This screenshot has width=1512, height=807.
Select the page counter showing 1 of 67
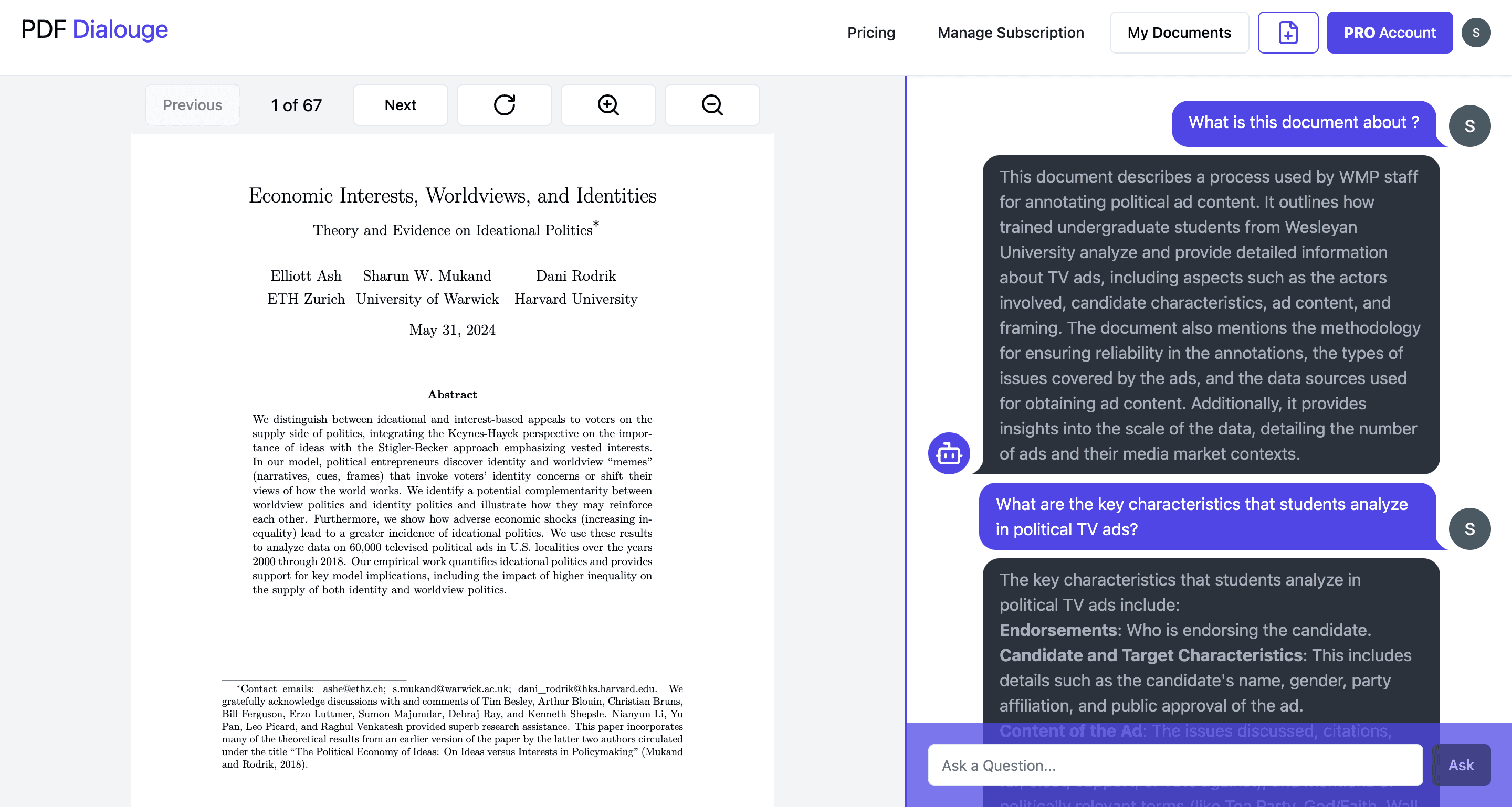(x=296, y=105)
